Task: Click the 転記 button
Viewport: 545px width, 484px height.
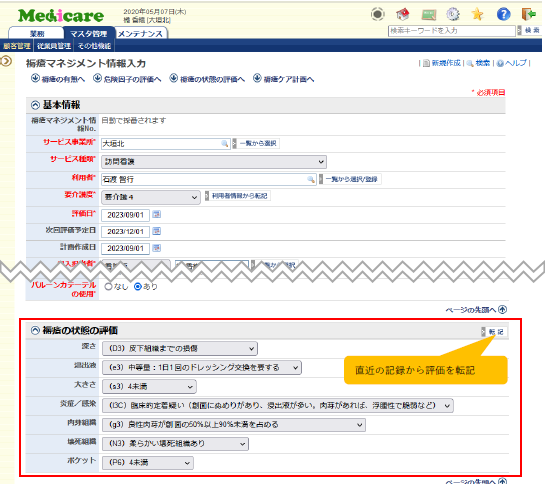Action: [x=495, y=332]
